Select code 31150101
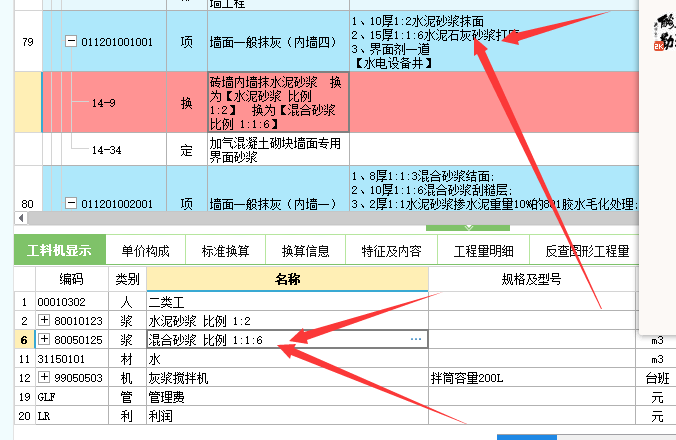676x440 pixels. [x=61, y=359]
